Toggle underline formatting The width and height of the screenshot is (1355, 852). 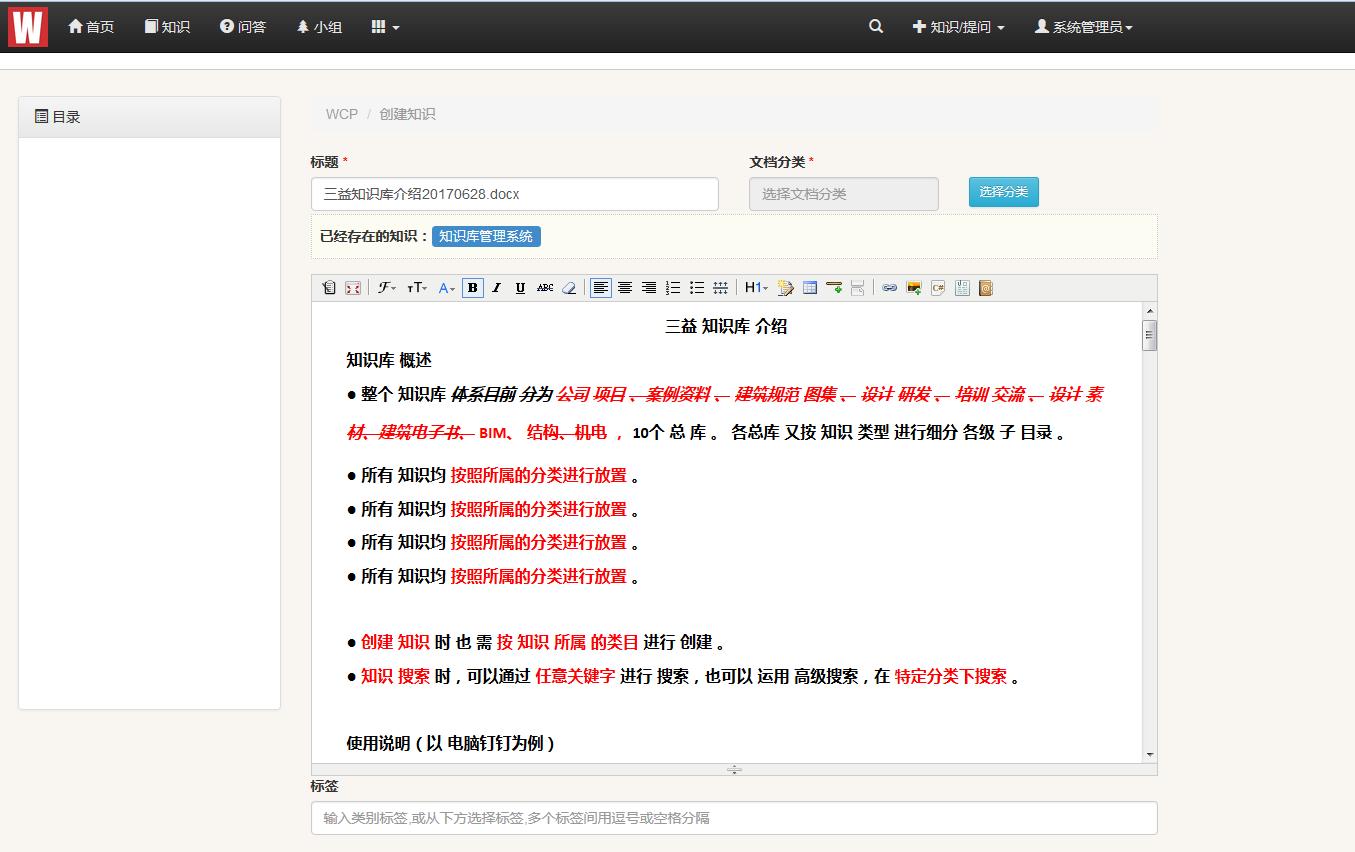pyautogui.click(x=520, y=288)
